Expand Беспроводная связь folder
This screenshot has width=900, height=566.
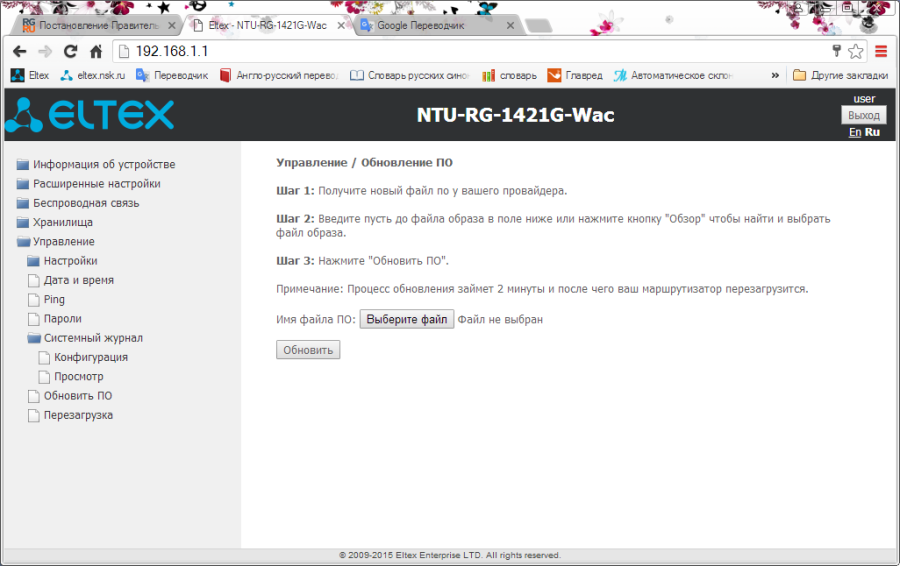(78, 203)
